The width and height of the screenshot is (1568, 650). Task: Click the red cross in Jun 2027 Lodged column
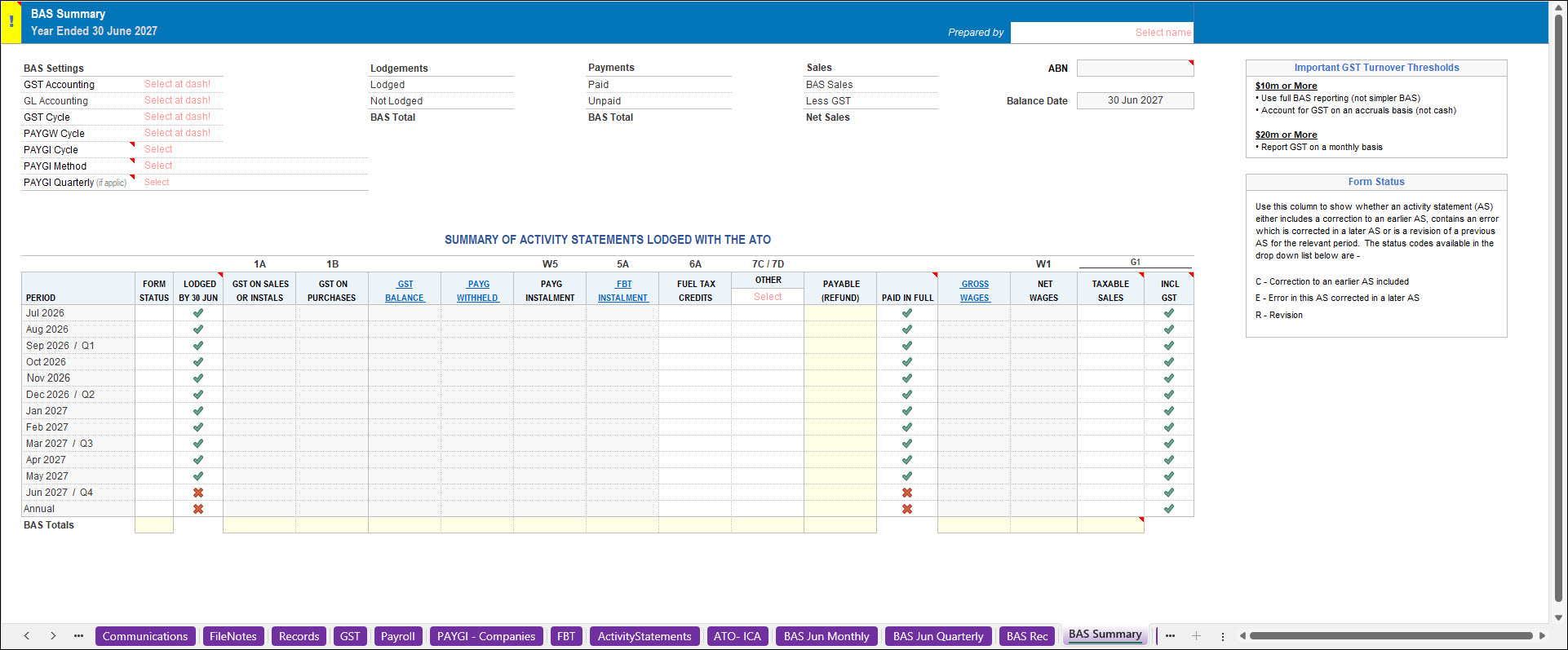point(198,493)
